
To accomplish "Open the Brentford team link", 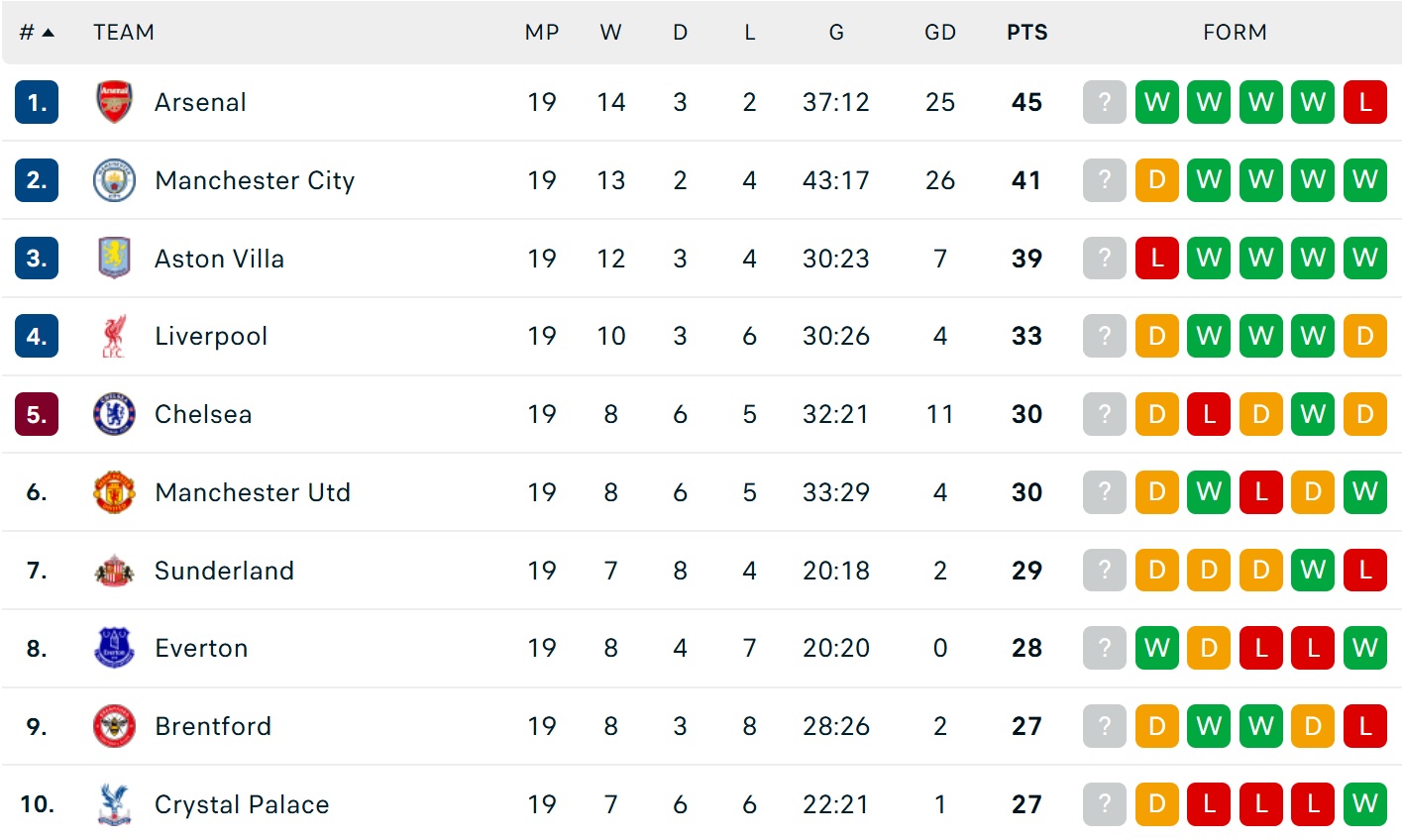I will pos(213,726).
